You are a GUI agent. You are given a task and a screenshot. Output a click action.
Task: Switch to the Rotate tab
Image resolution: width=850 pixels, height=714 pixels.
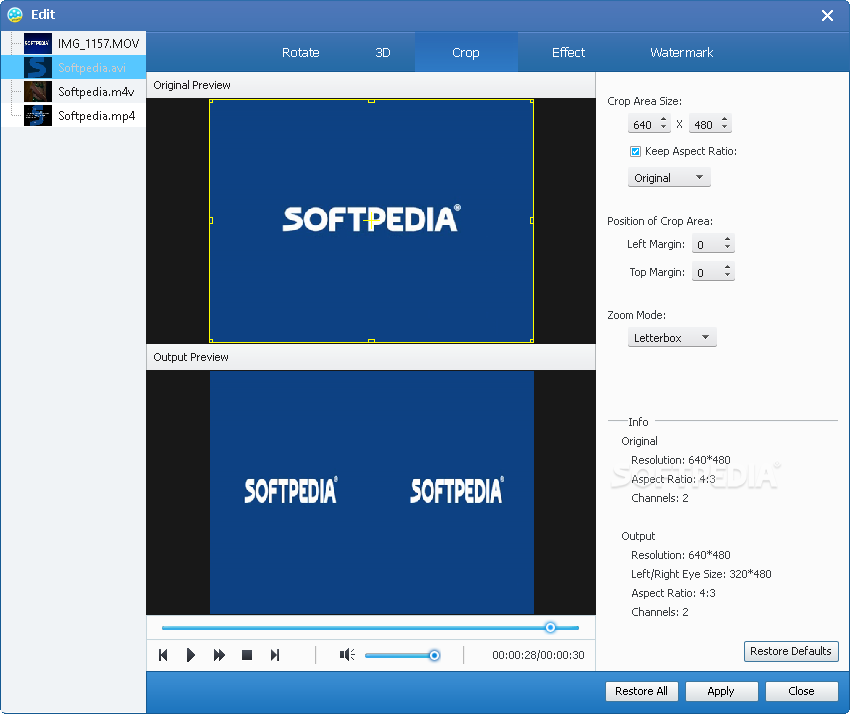300,53
